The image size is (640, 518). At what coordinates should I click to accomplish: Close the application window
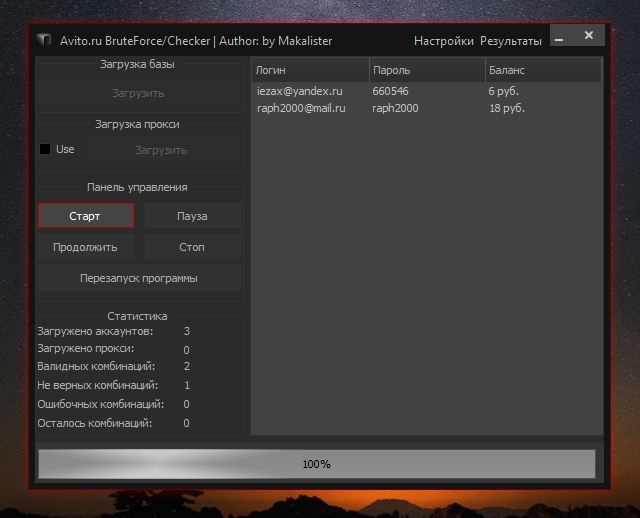pyautogui.click(x=589, y=36)
